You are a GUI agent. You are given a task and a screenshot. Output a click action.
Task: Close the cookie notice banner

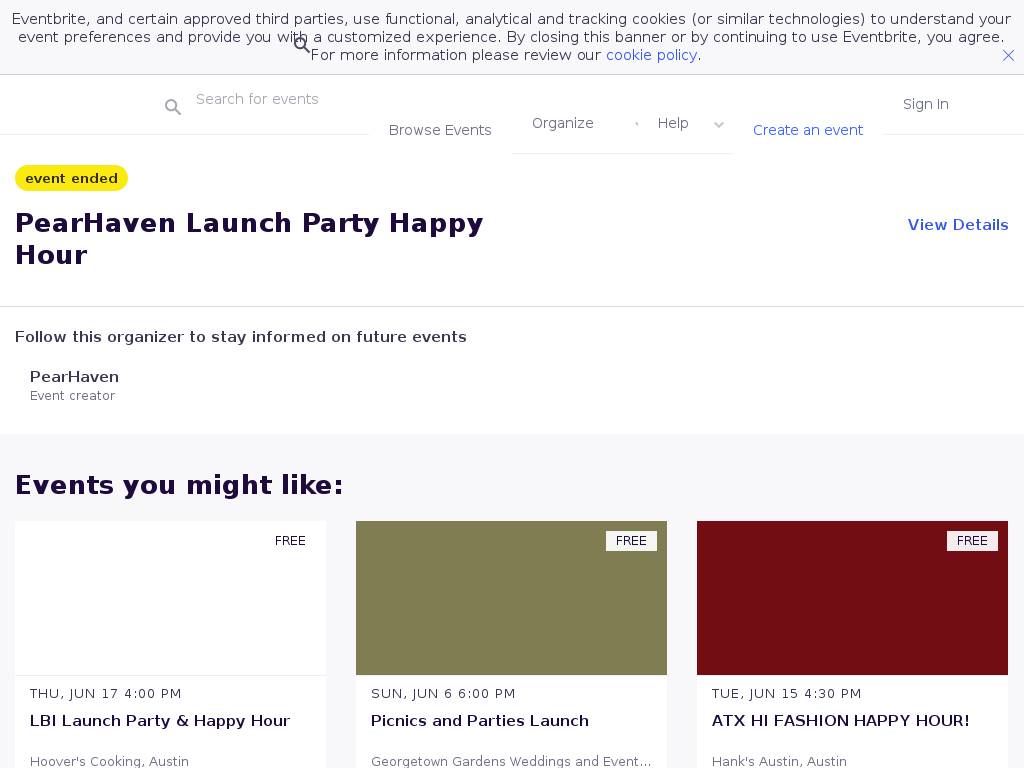[x=1008, y=56]
